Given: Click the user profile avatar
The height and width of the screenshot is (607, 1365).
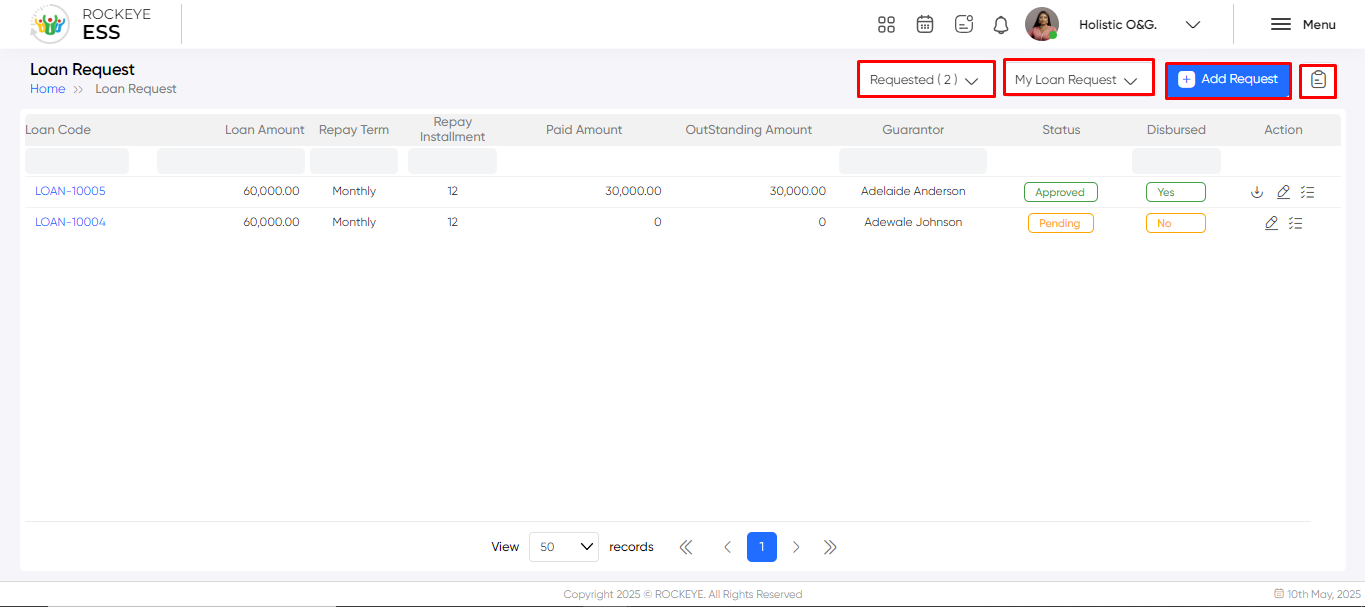Looking at the screenshot, I should pyautogui.click(x=1042, y=25).
